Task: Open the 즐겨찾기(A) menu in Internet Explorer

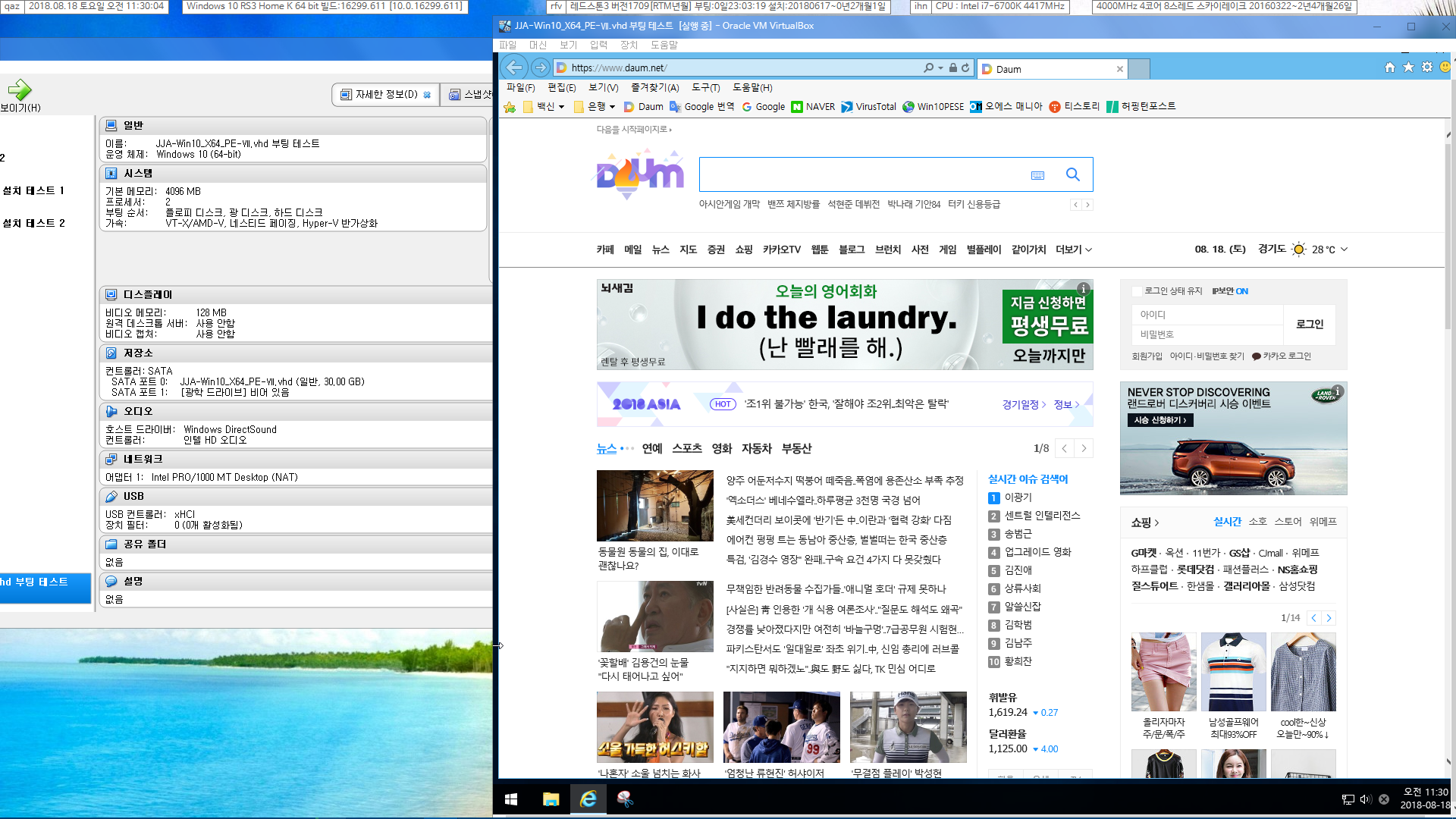Action: pos(655,88)
